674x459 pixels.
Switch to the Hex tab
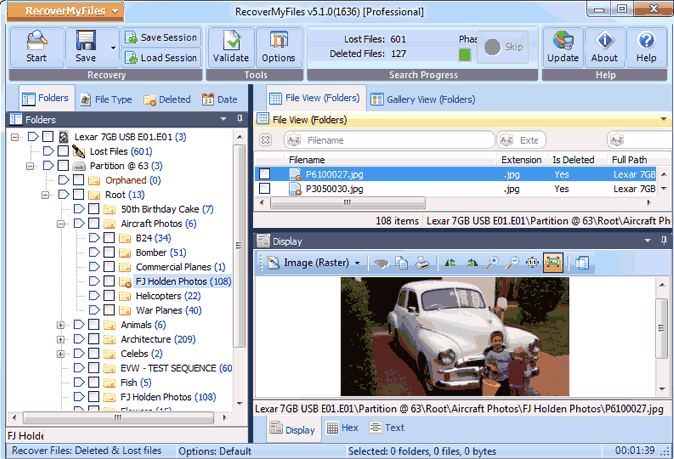click(341, 428)
